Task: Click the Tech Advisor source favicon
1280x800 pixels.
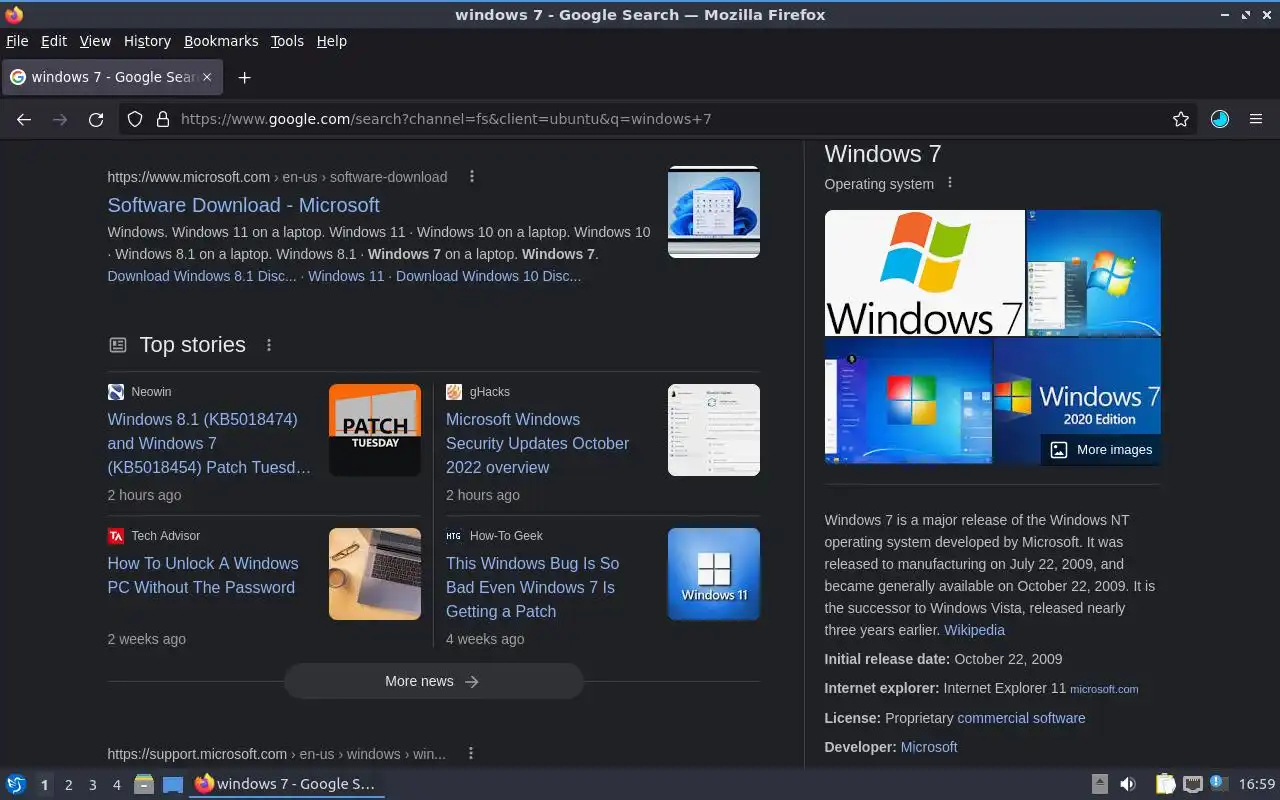Action: pos(116,536)
